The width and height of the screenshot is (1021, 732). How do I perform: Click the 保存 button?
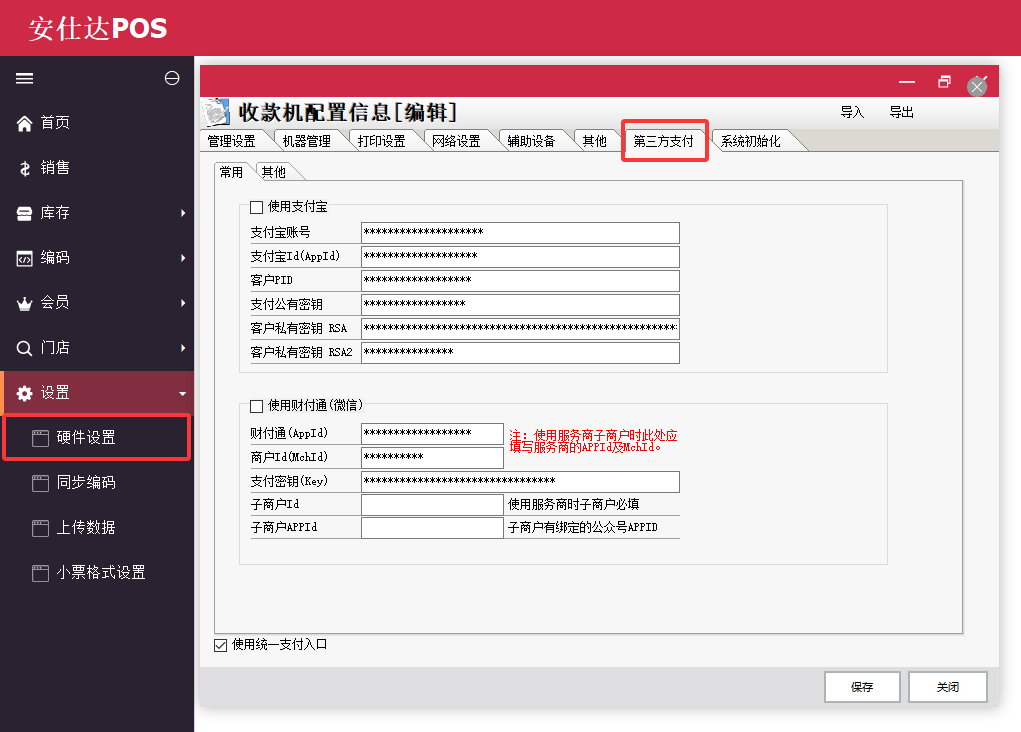click(x=862, y=687)
